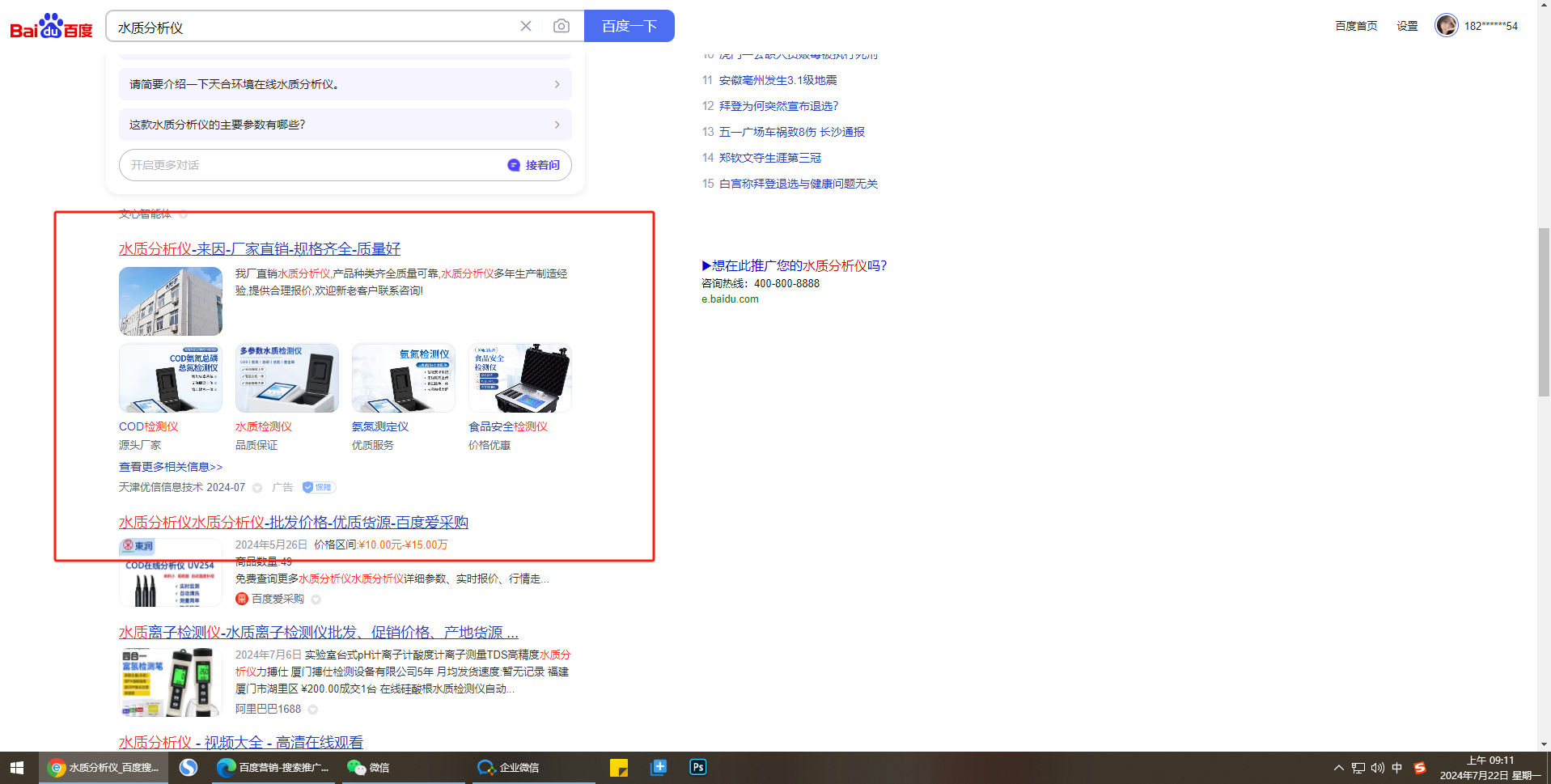Click the 水质检测仪 product link

pos(264,426)
